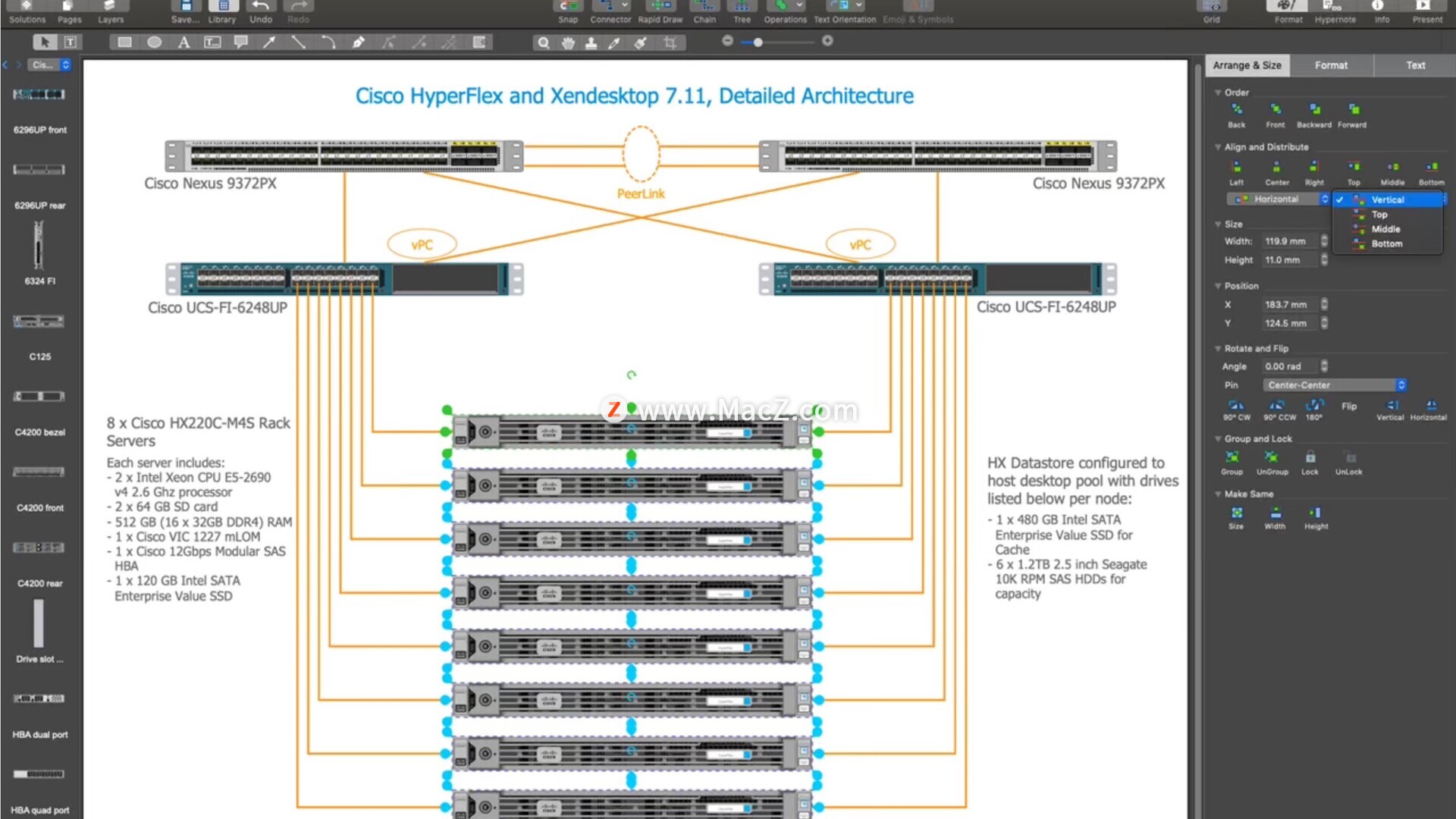
Task: Select the Arrange & Size tab
Action: pos(1247,65)
